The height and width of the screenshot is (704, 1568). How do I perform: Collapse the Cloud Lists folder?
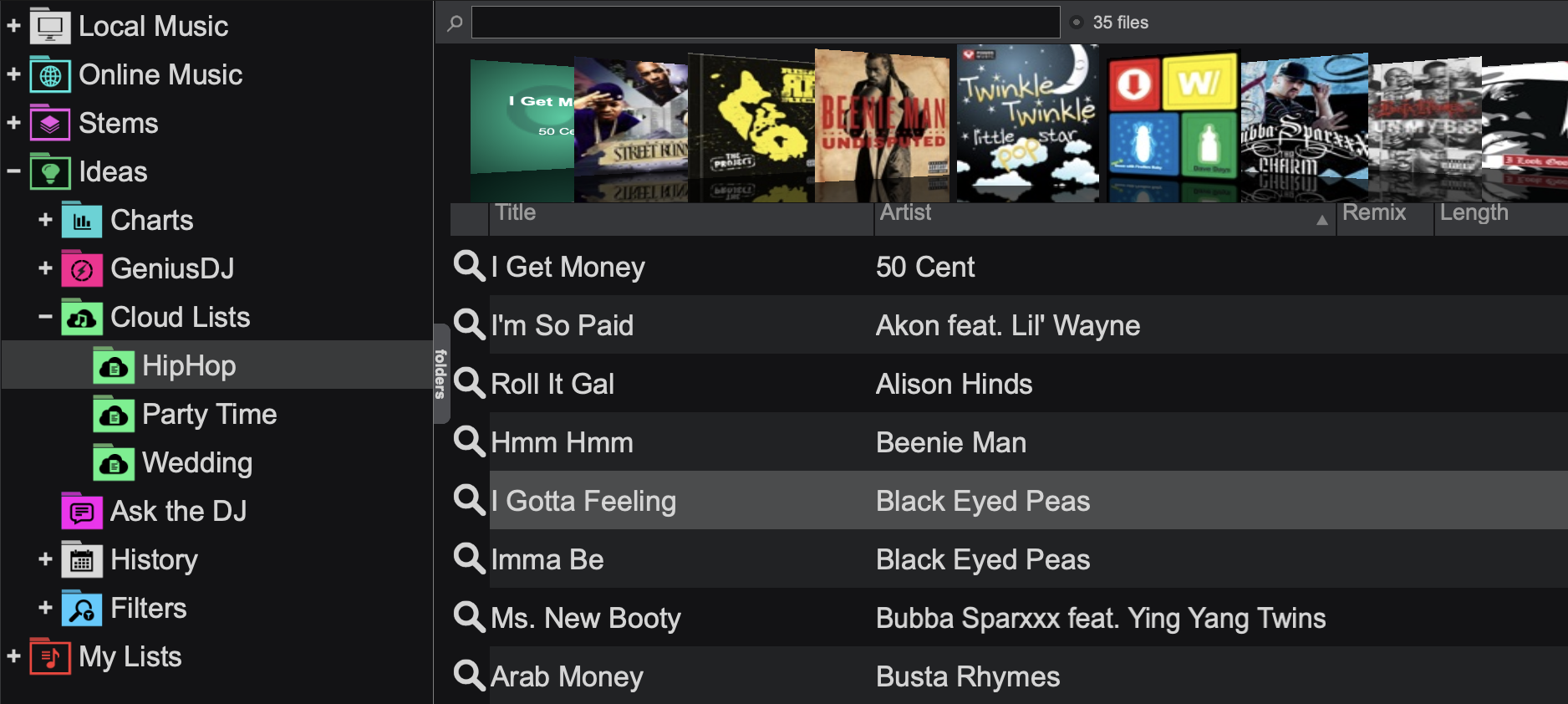click(45, 318)
